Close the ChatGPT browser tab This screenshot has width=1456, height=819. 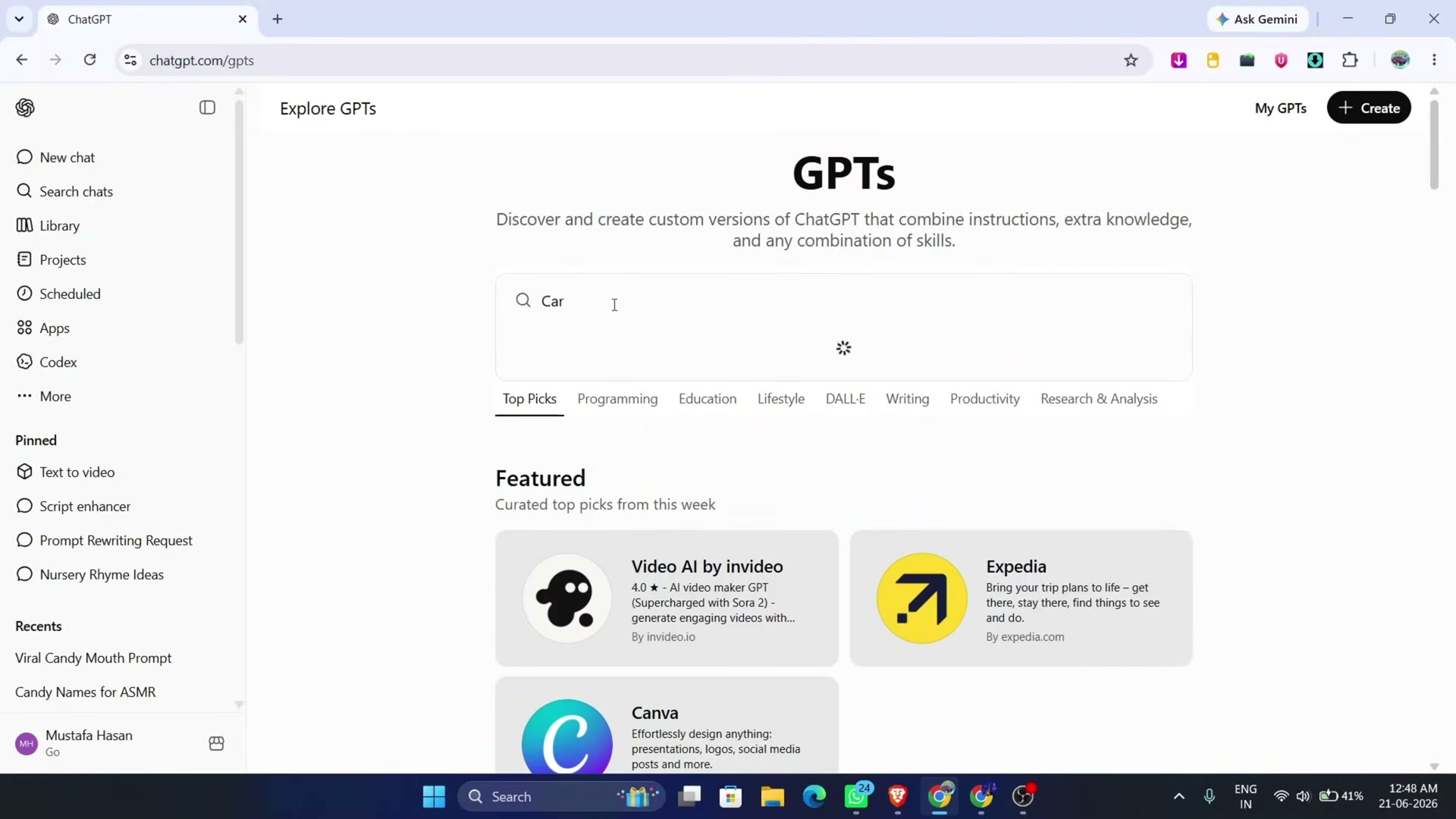[x=243, y=19]
